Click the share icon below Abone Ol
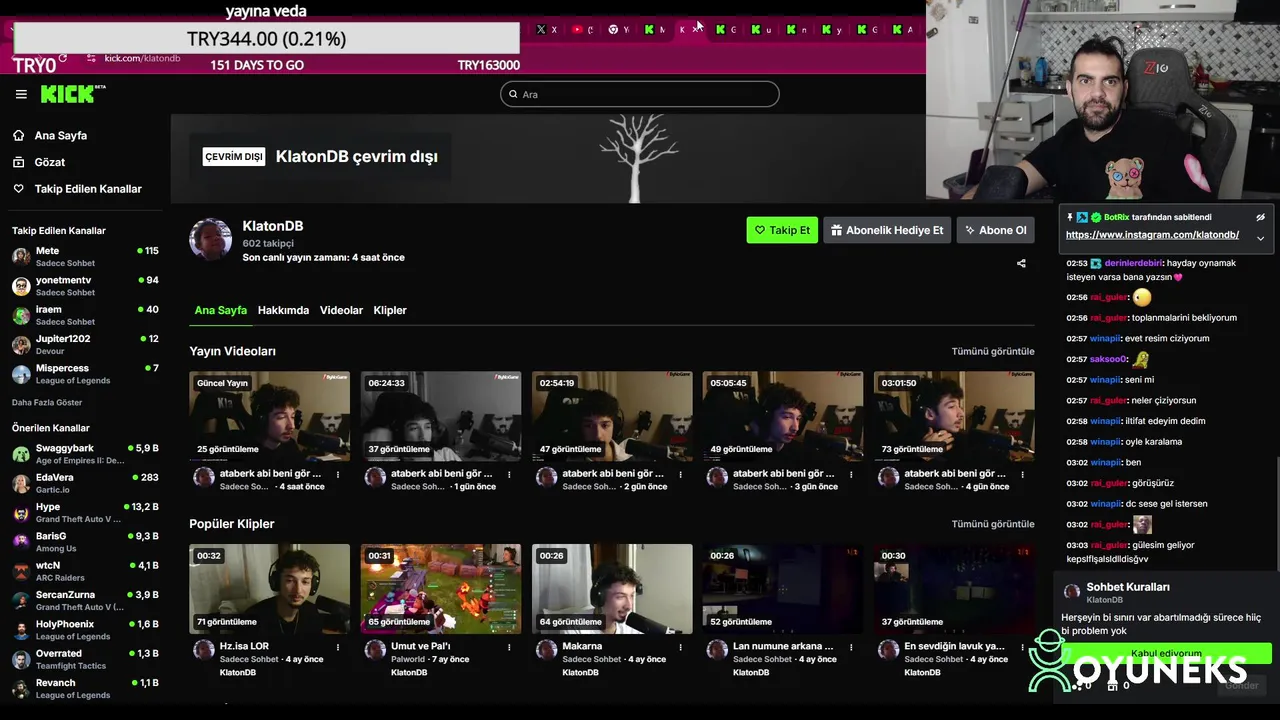This screenshot has width=1280, height=720. 1021,264
